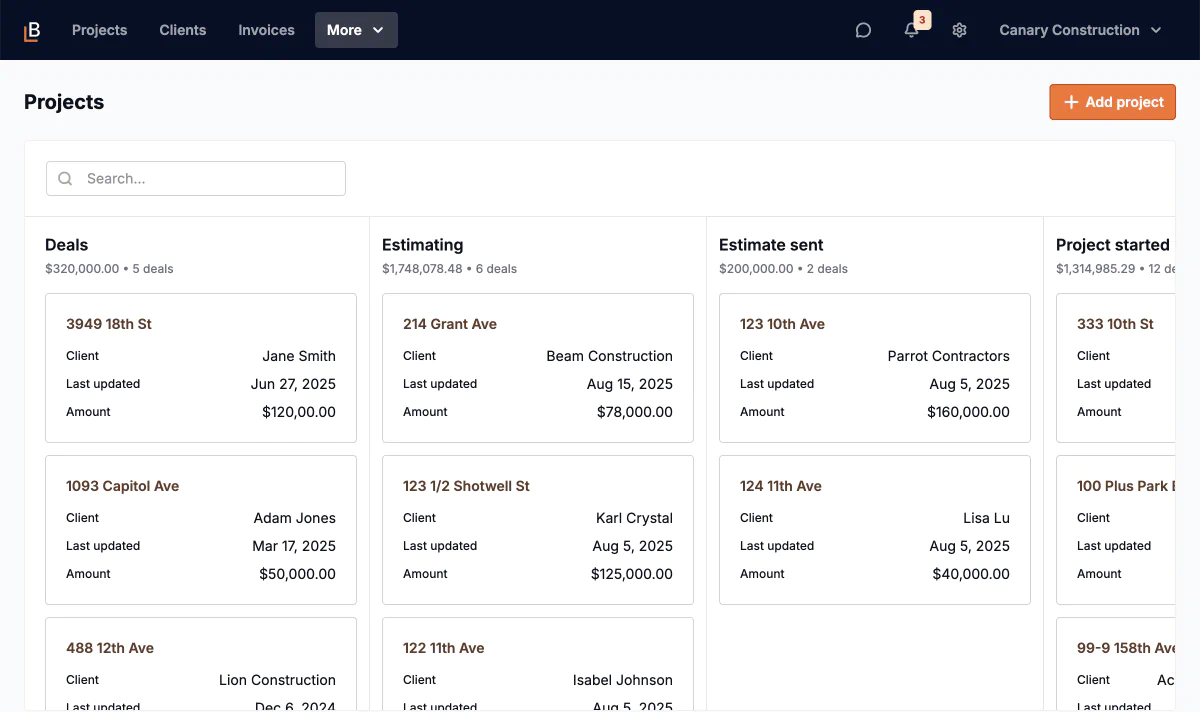Open the 123 10th Ave project card
1200x712 pixels.
(875, 368)
